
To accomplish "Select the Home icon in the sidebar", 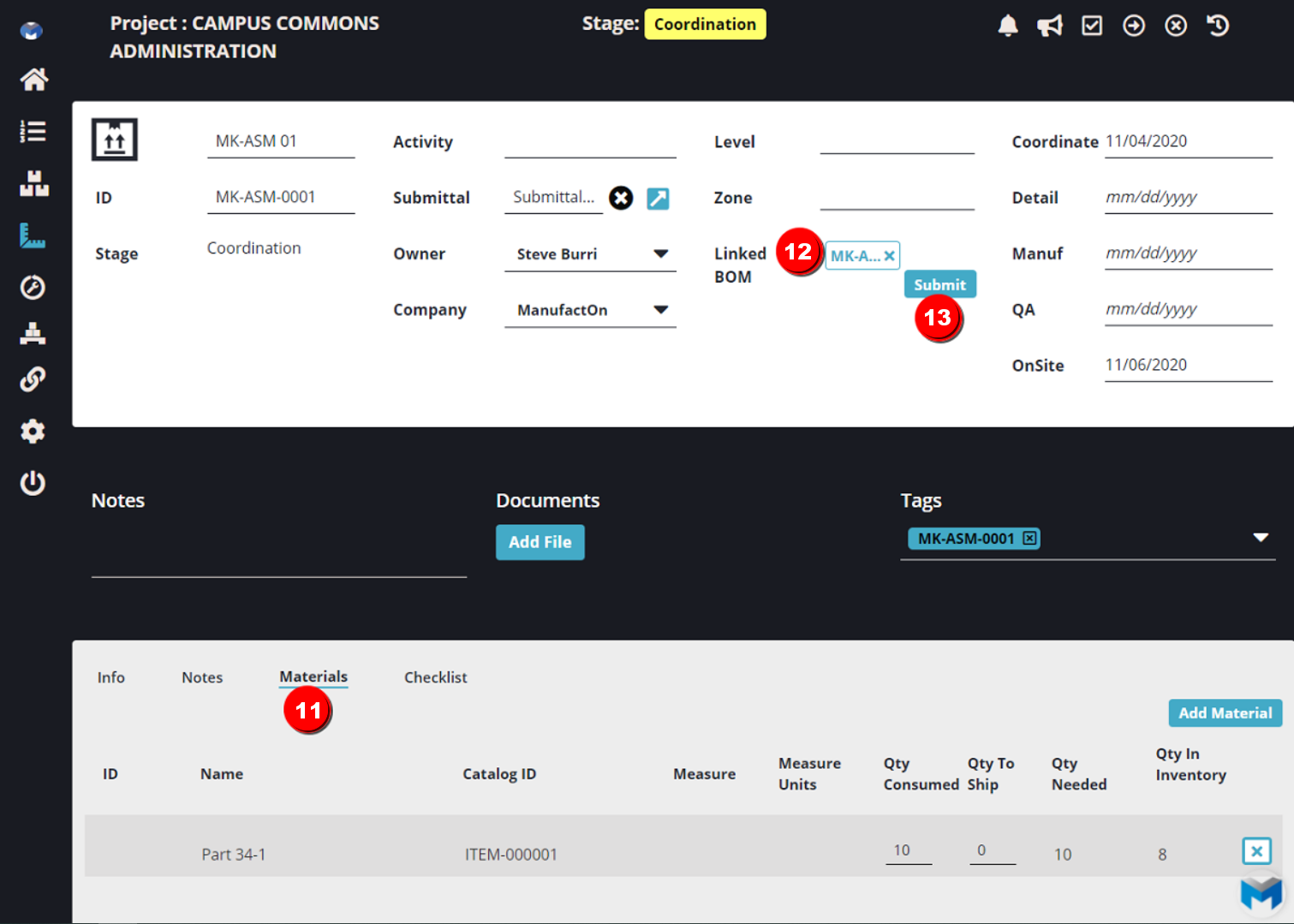I will (x=33, y=79).
